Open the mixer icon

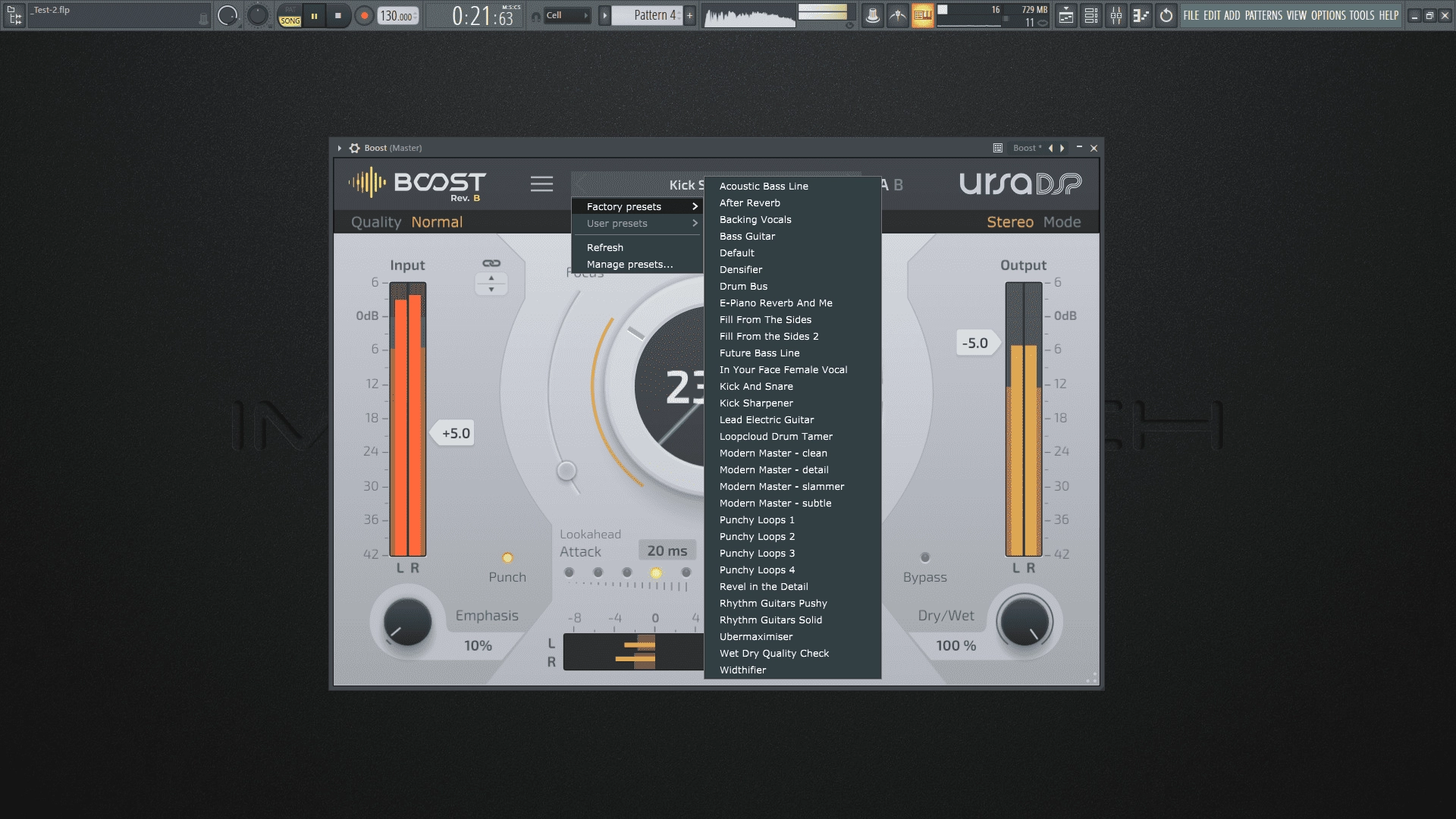pos(1116,15)
